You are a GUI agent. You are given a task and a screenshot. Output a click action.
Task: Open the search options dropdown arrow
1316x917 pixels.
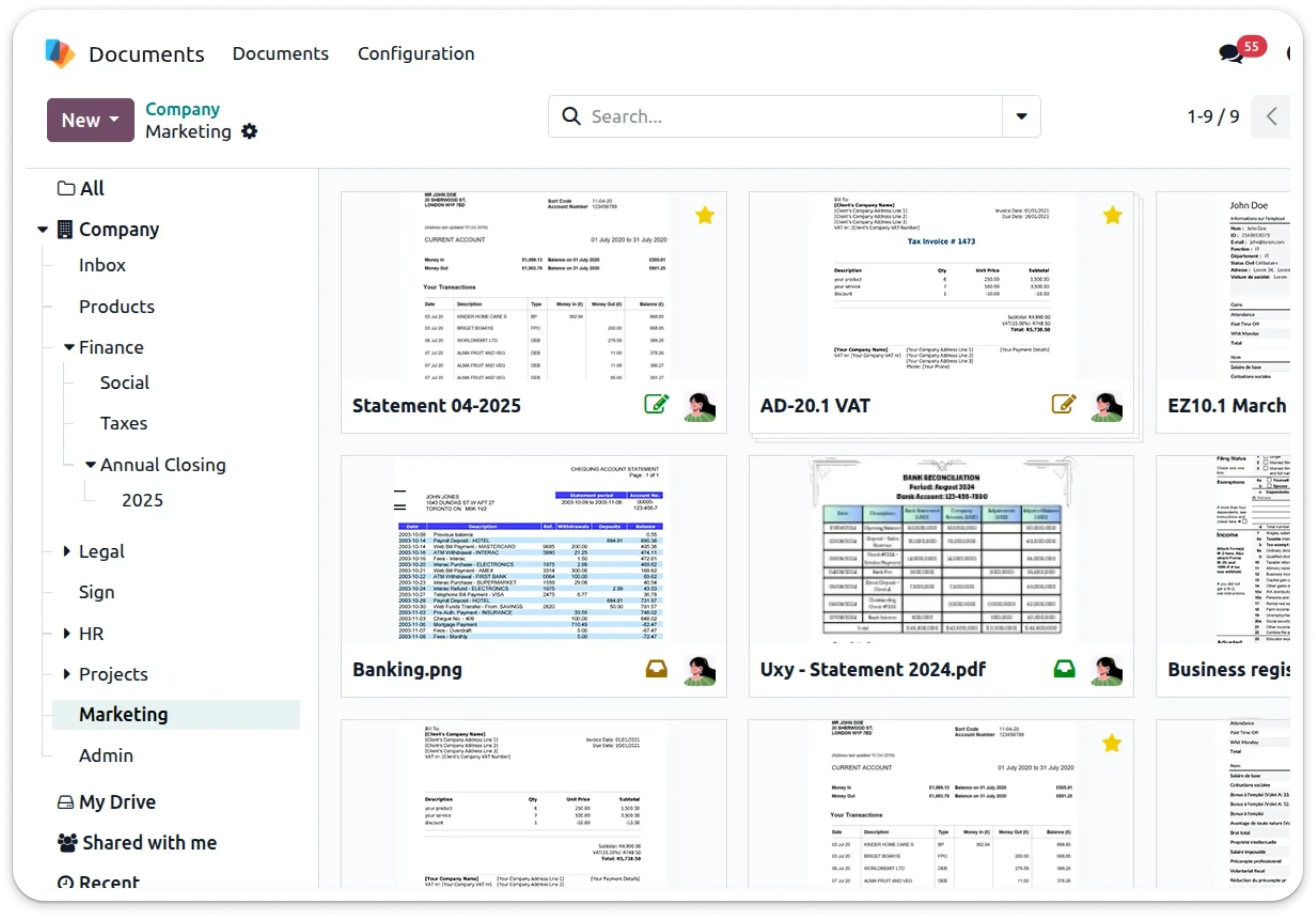tap(1021, 116)
